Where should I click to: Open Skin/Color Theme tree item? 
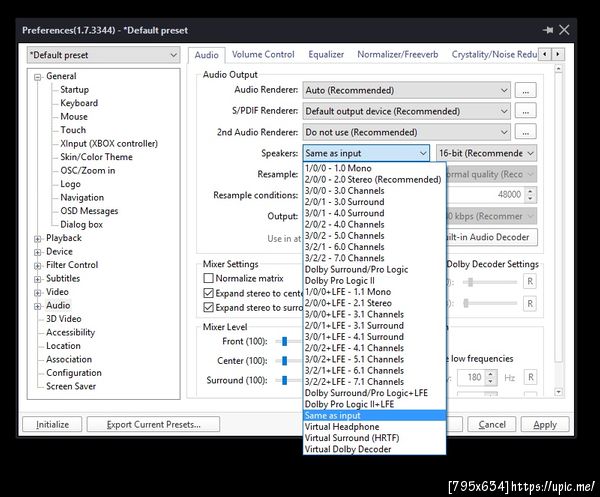point(96,157)
